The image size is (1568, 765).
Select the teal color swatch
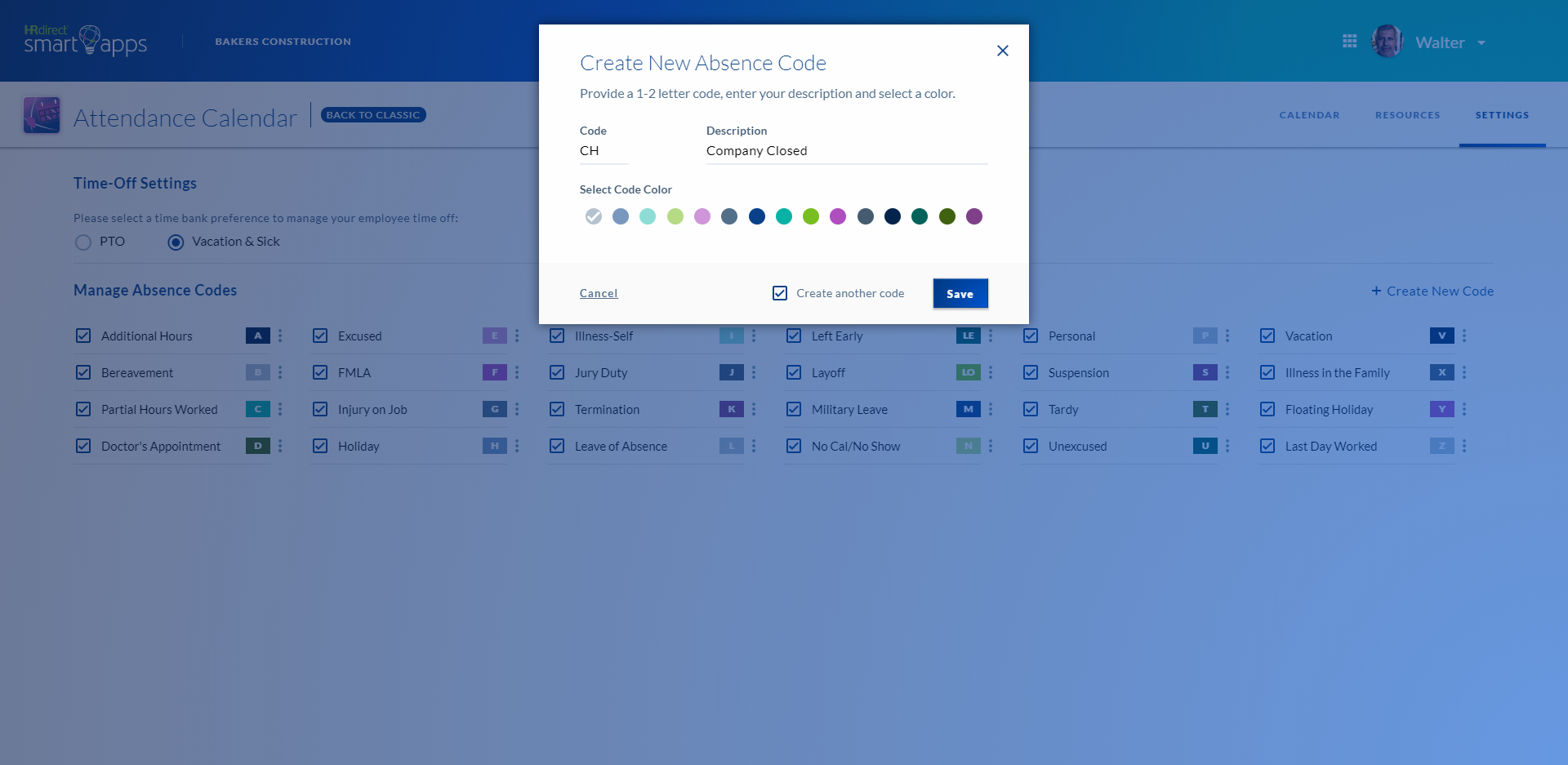(x=784, y=216)
